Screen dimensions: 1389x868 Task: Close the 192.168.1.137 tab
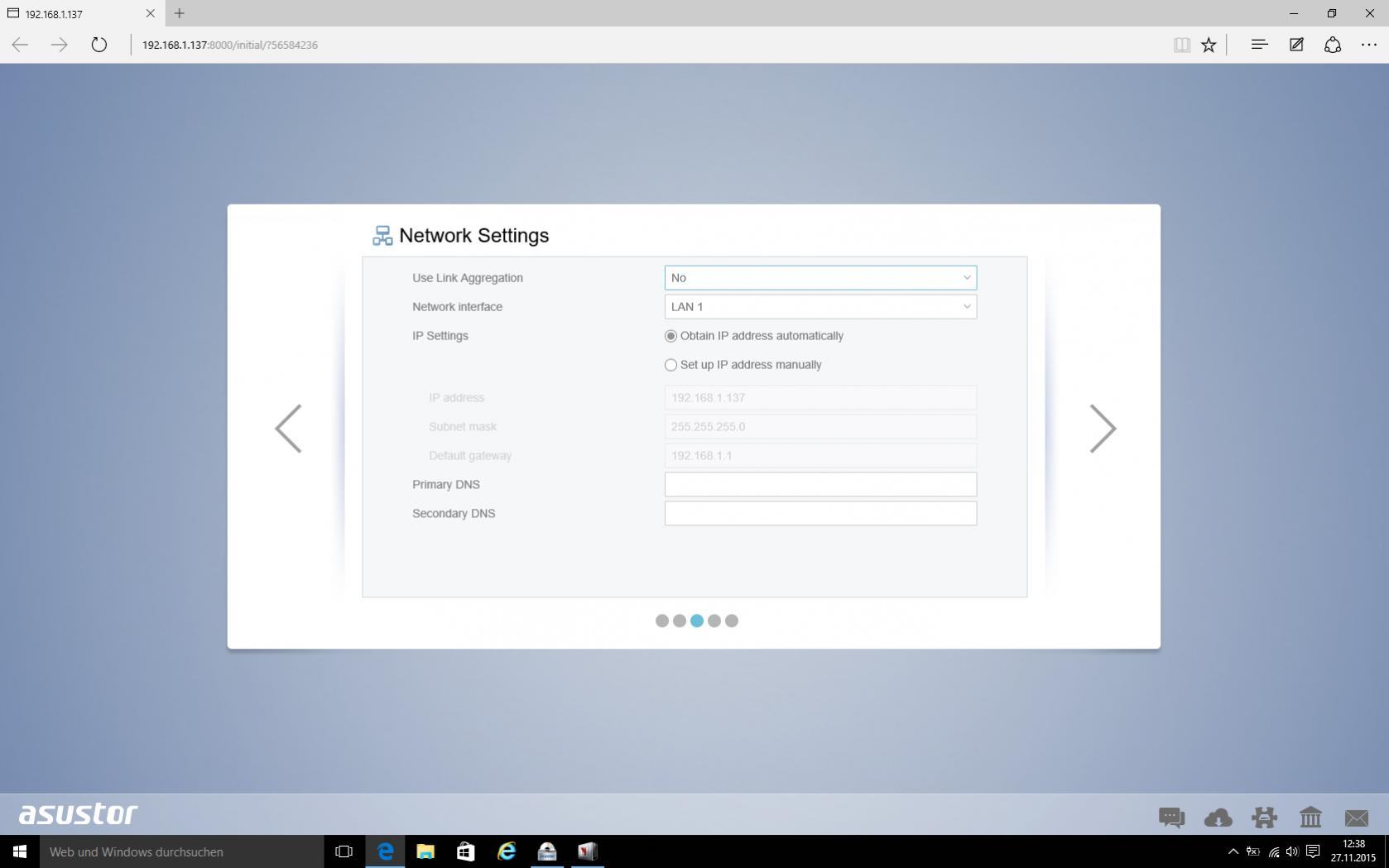pos(150,13)
